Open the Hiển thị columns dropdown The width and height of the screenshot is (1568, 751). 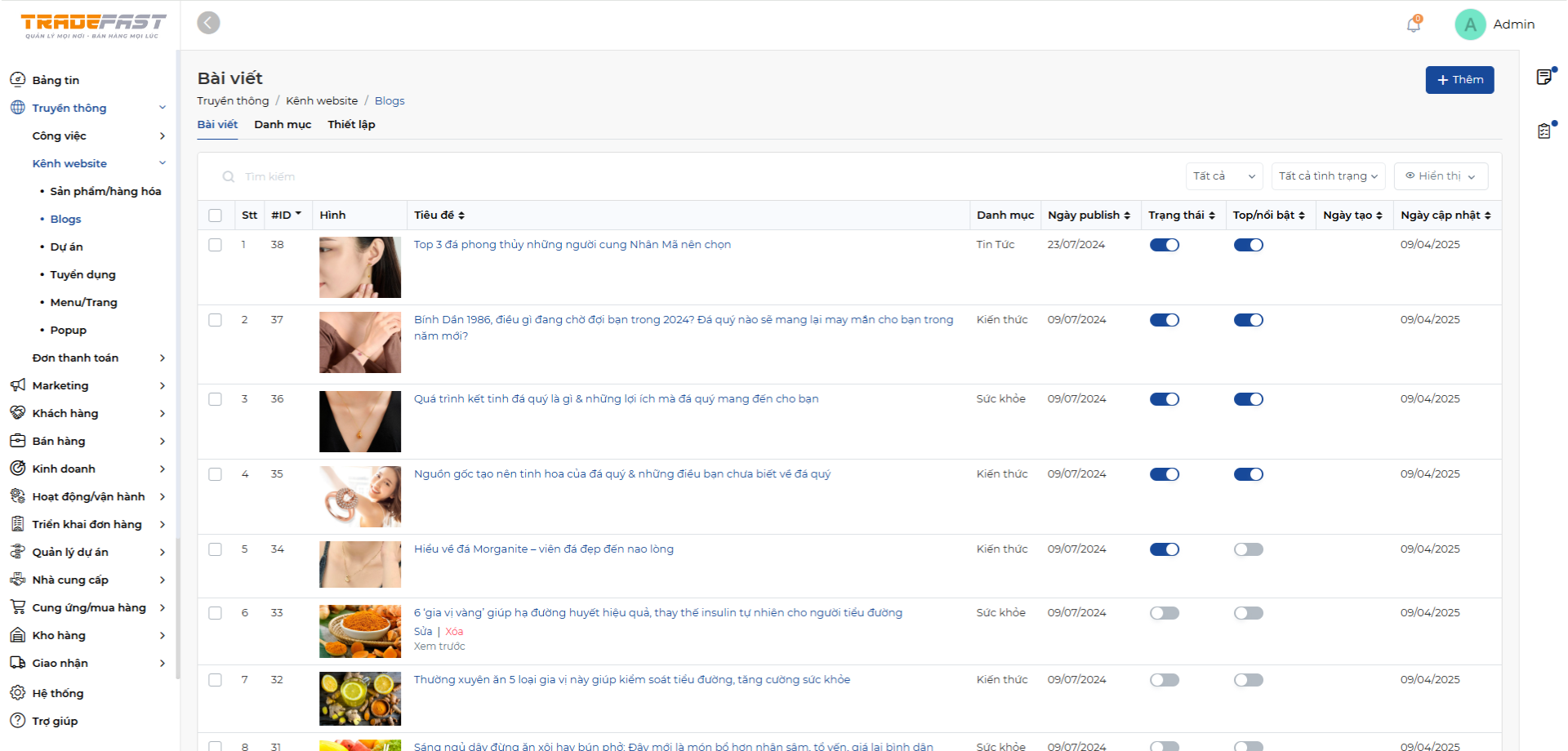tap(1441, 176)
